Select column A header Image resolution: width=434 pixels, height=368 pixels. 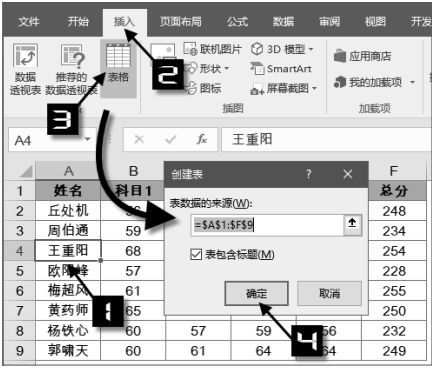coord(68,171)
